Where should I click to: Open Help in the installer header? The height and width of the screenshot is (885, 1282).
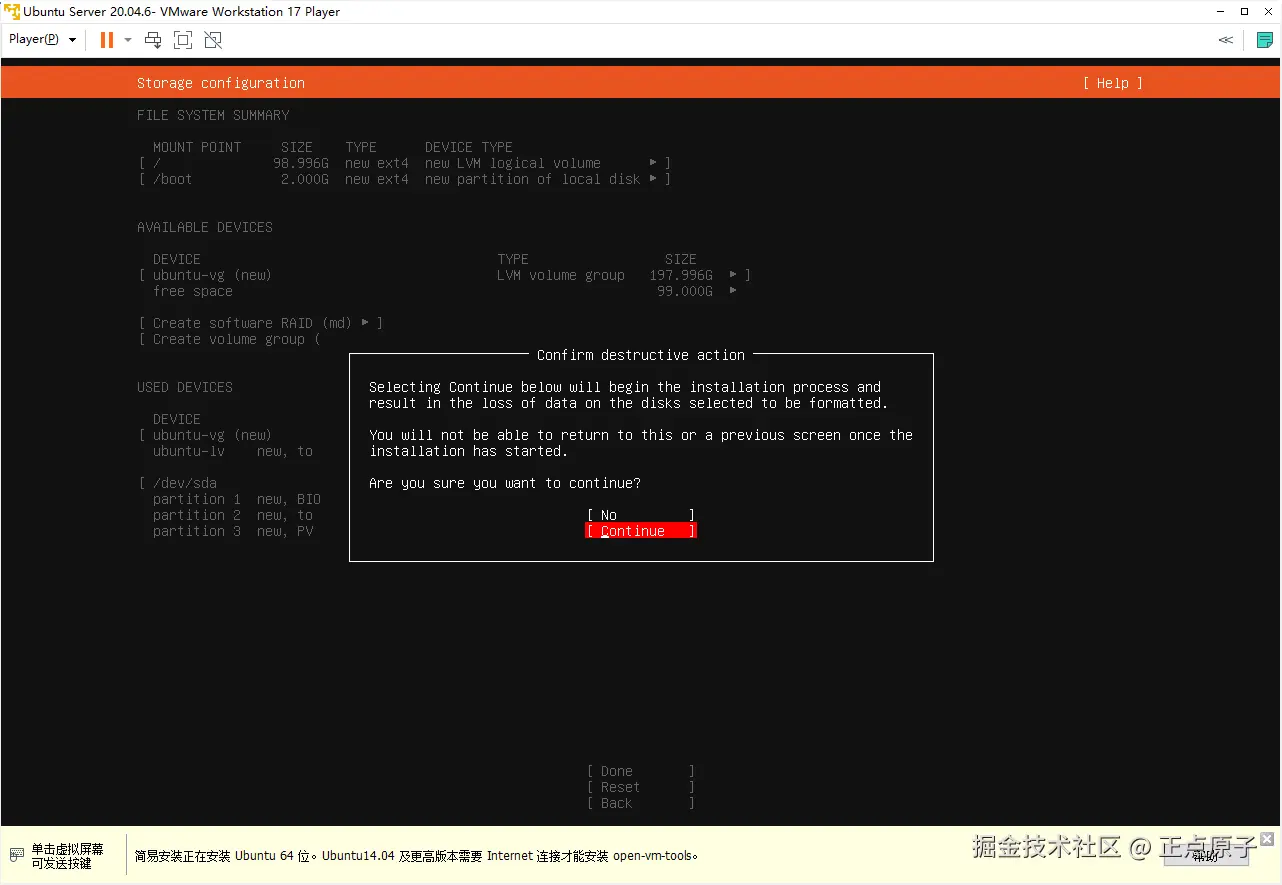coord(1112,83)
